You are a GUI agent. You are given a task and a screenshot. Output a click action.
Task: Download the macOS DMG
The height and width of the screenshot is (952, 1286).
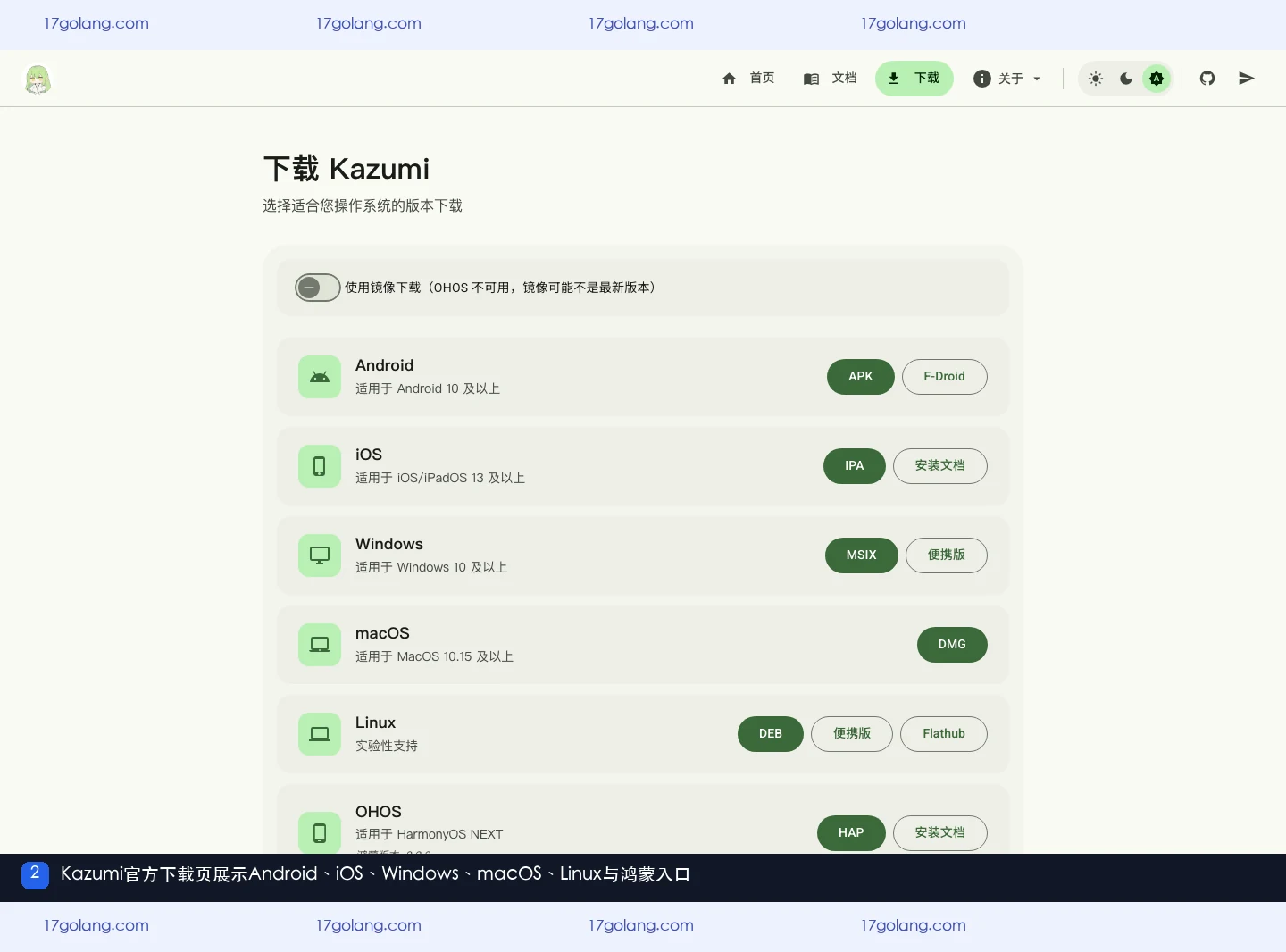point(952,645)
